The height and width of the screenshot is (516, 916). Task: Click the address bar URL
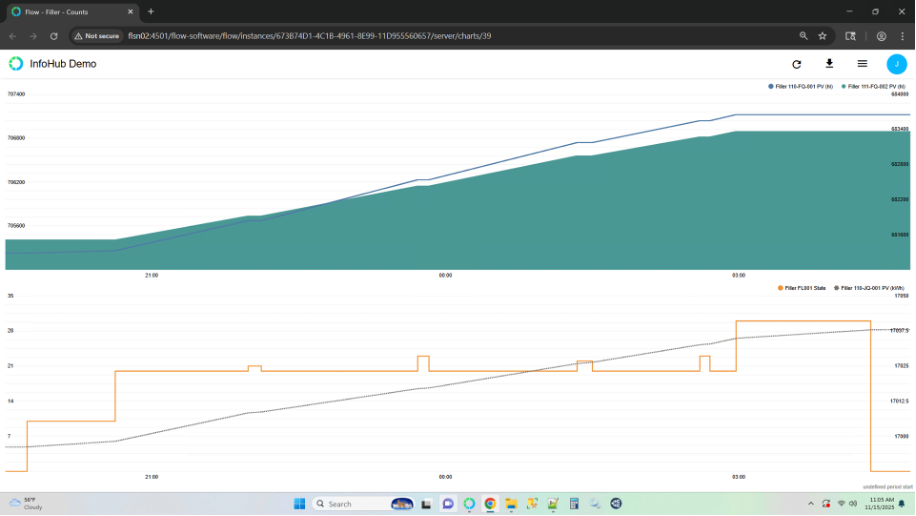pyautogui.click(x=310, y=36)
